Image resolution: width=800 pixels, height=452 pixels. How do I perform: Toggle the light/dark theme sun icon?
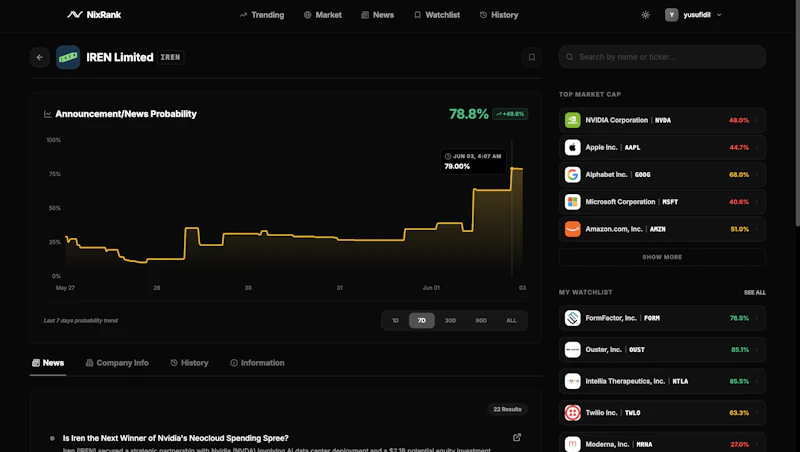point(645,15)
